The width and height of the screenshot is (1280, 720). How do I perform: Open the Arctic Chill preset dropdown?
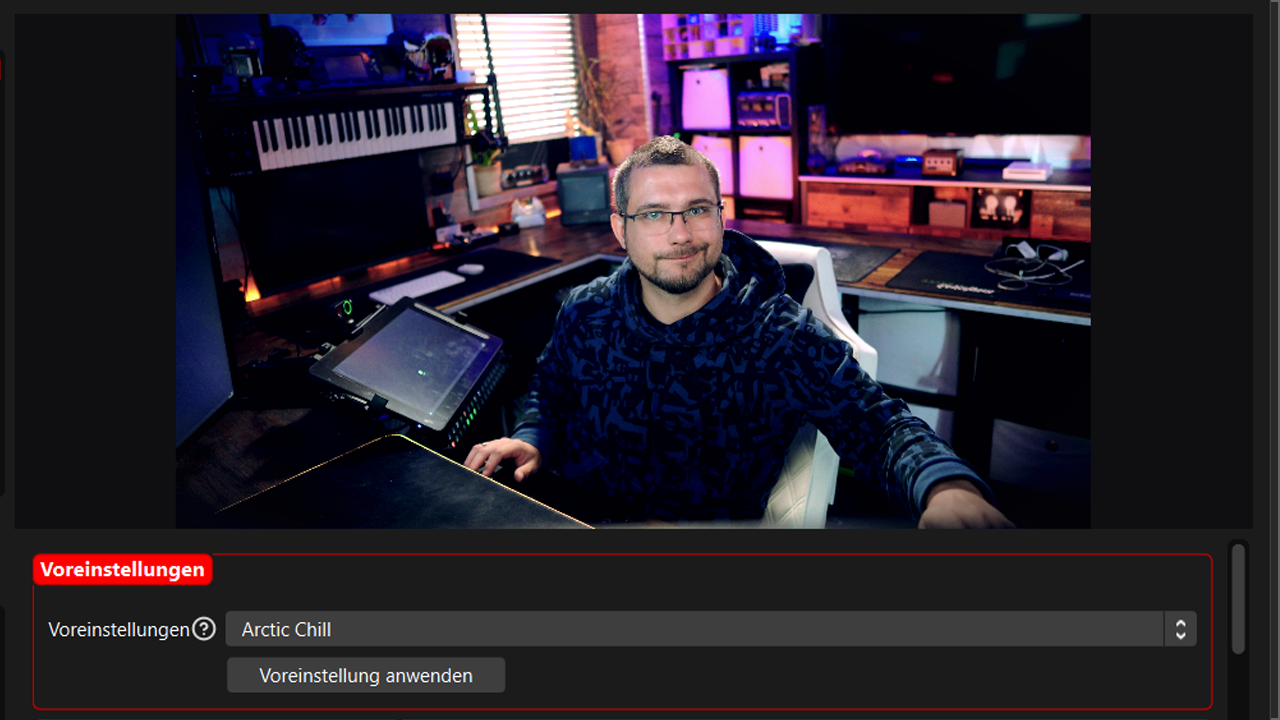coord(694,629)
